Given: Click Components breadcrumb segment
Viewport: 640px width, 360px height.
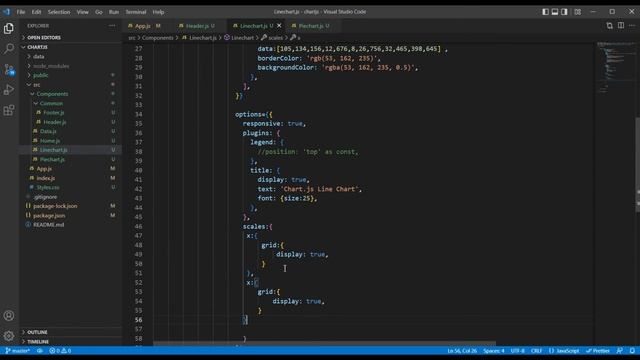Looking at the screenshot, I should coord(158,38).
